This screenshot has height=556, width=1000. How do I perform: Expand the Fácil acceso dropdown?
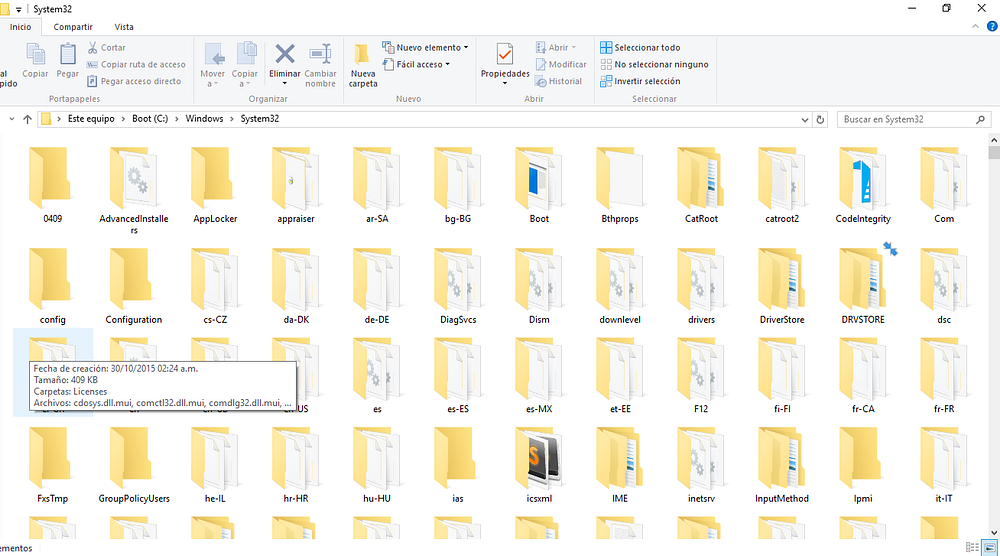click(416, 64)
